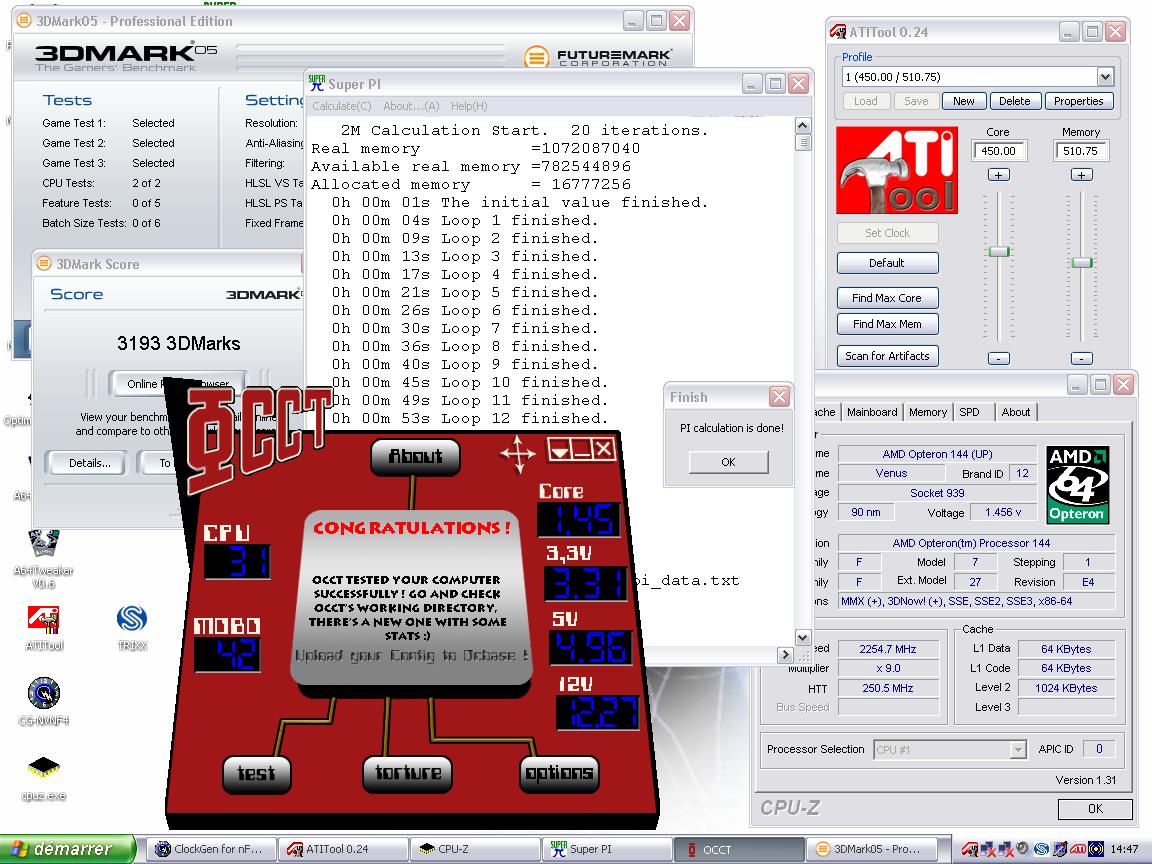Click Super PI scrollbar up arrow
Image resolution: width=1152 pixels, height=864 pixels.
click(x=802, y=126)
